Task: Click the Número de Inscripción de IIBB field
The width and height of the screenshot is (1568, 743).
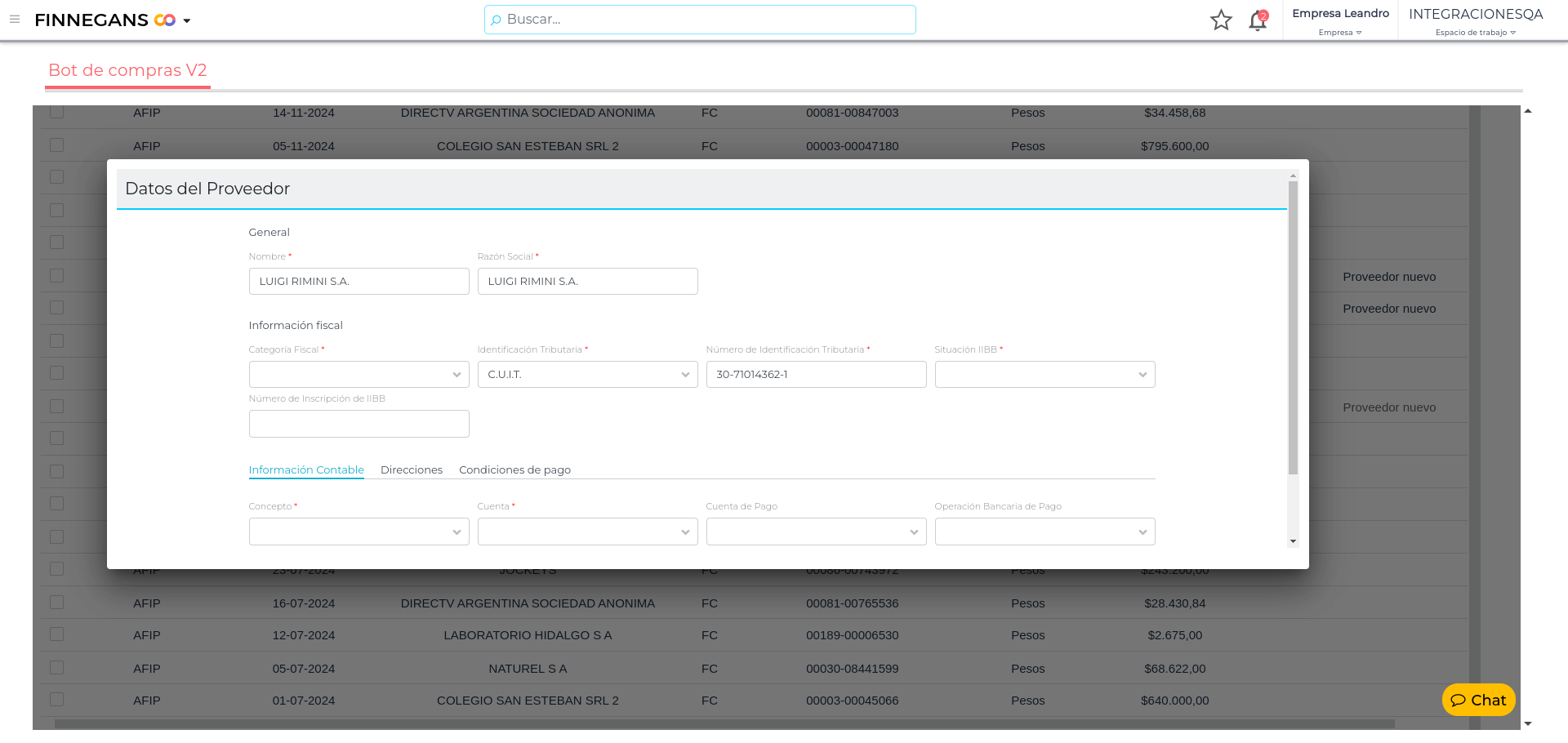Action: click(x=359, y=424)
